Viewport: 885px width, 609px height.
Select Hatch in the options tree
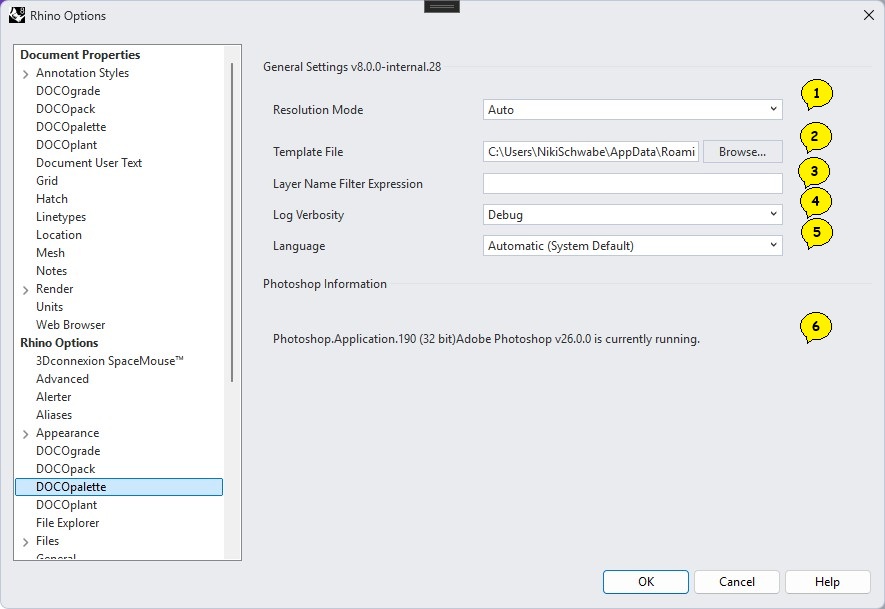[x=52, y=199]
